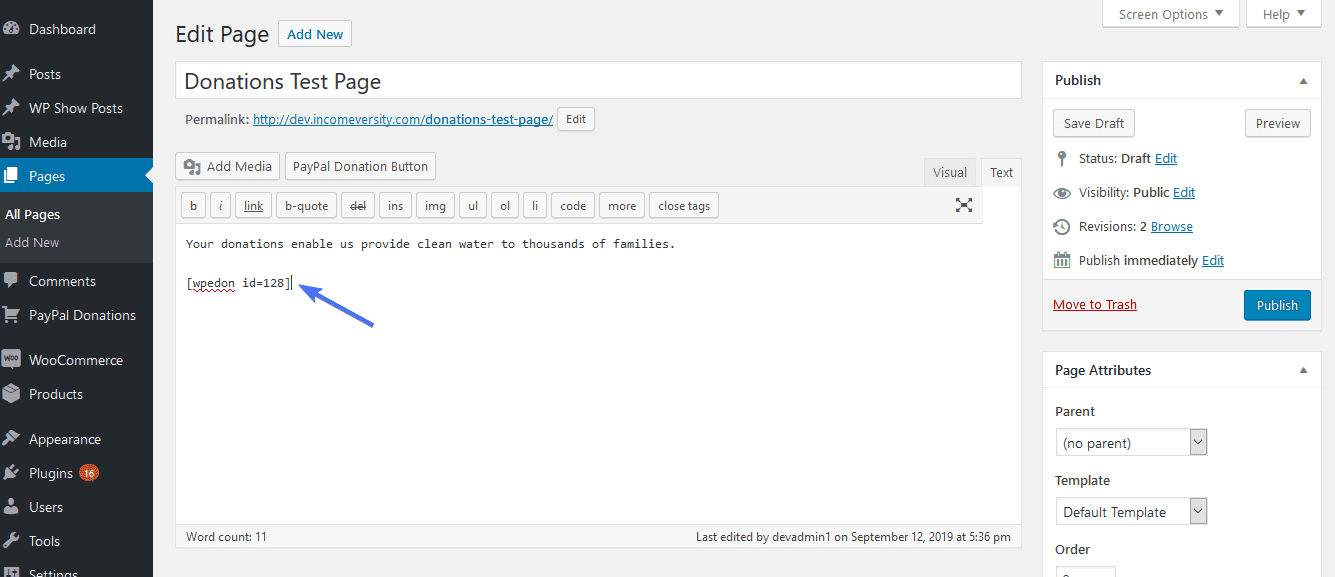Open the page permalink URL
Viewport: 1335px width, 577px height.
[x=403, y=119]
